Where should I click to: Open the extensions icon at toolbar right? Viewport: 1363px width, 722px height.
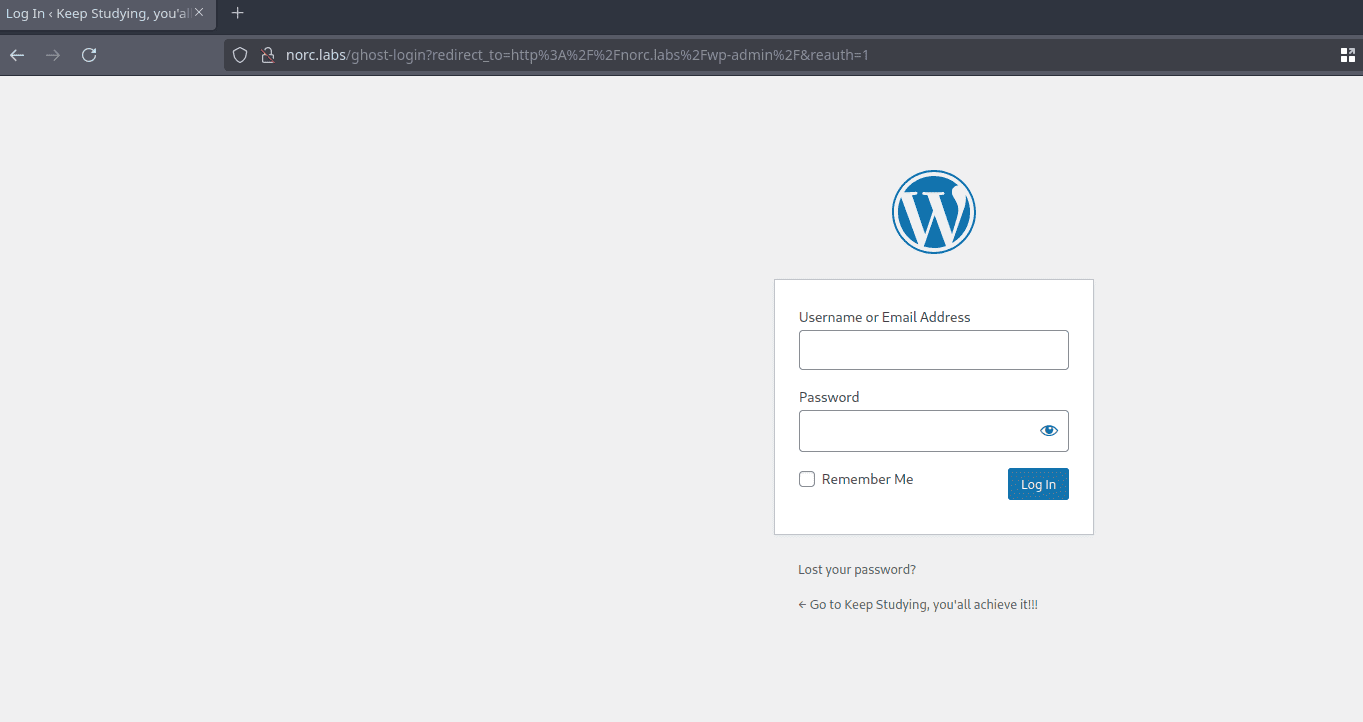(1348, 55)
